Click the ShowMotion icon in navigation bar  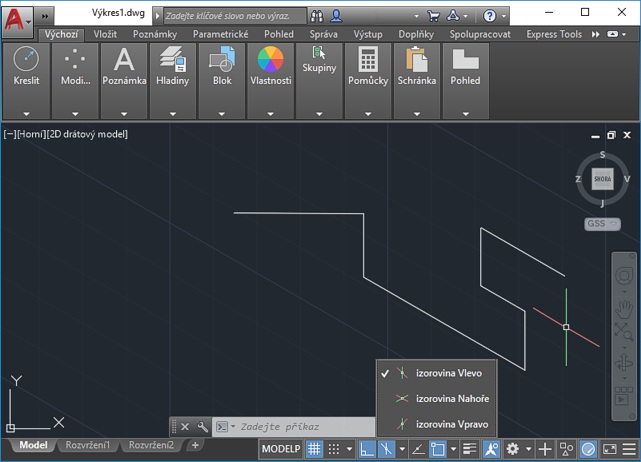coord(623,396)
